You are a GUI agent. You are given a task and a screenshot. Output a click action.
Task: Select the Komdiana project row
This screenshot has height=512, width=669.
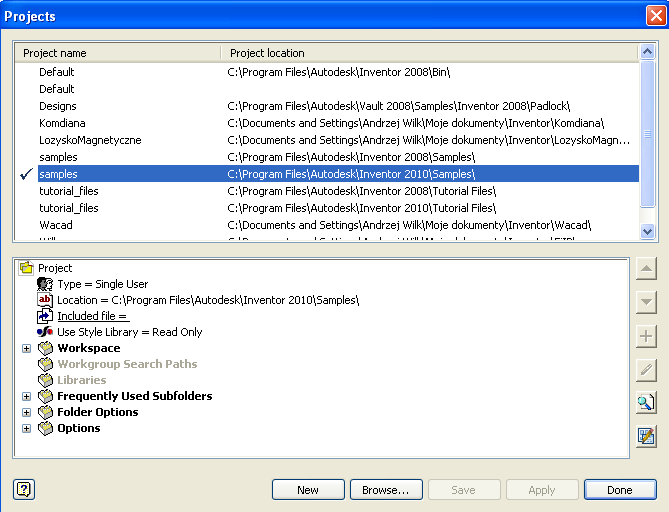coord(327,123)
